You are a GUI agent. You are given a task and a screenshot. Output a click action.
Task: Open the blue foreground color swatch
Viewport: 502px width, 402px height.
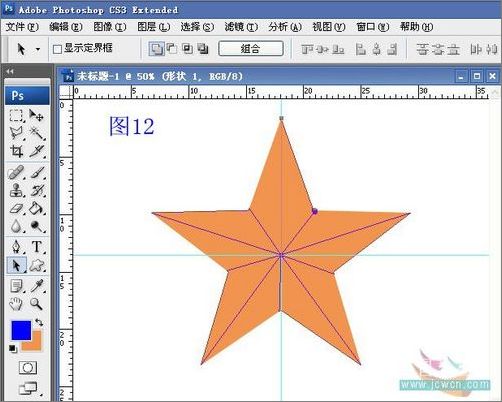click(21, 330)
